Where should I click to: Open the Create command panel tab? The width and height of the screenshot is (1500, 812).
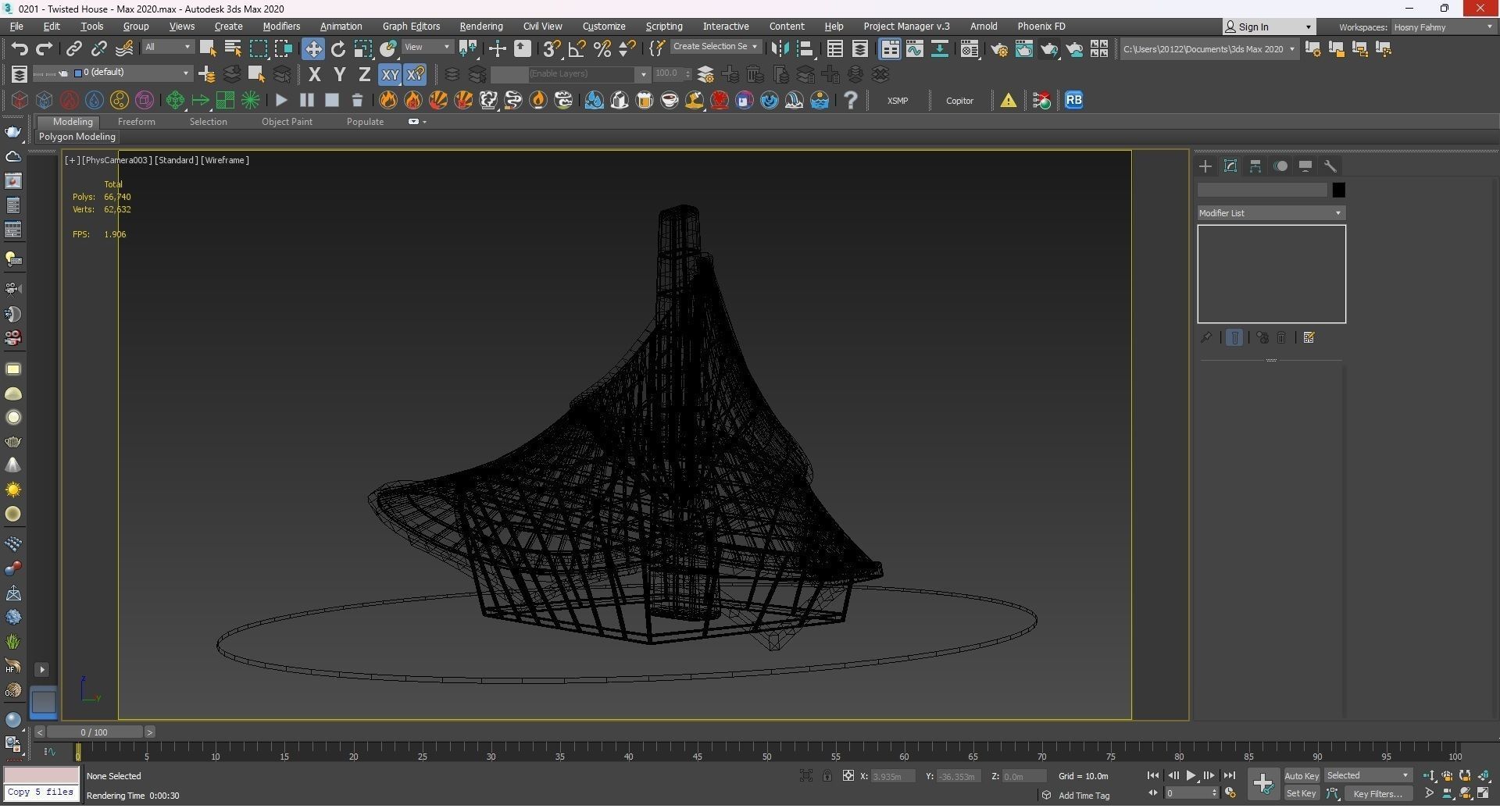coord(1205,166)
